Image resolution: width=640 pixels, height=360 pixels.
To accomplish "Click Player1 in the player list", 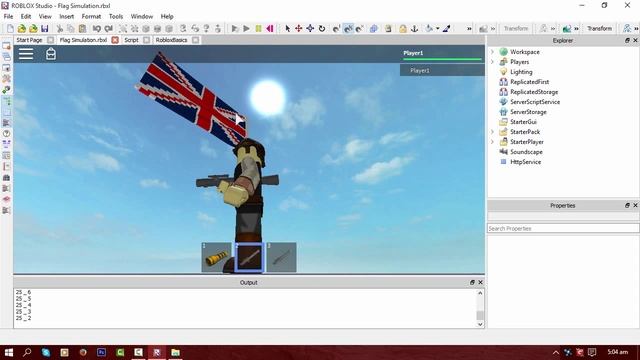I will pos(442,71).
